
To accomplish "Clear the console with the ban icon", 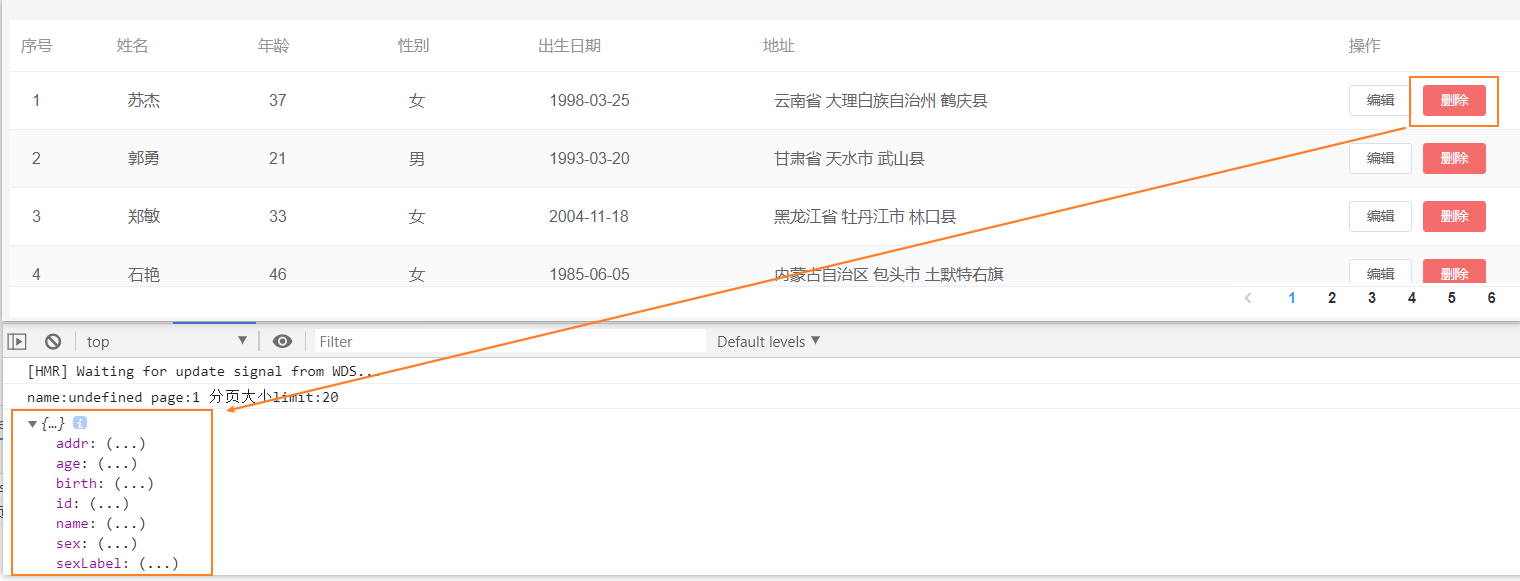I will coord(53,341).
